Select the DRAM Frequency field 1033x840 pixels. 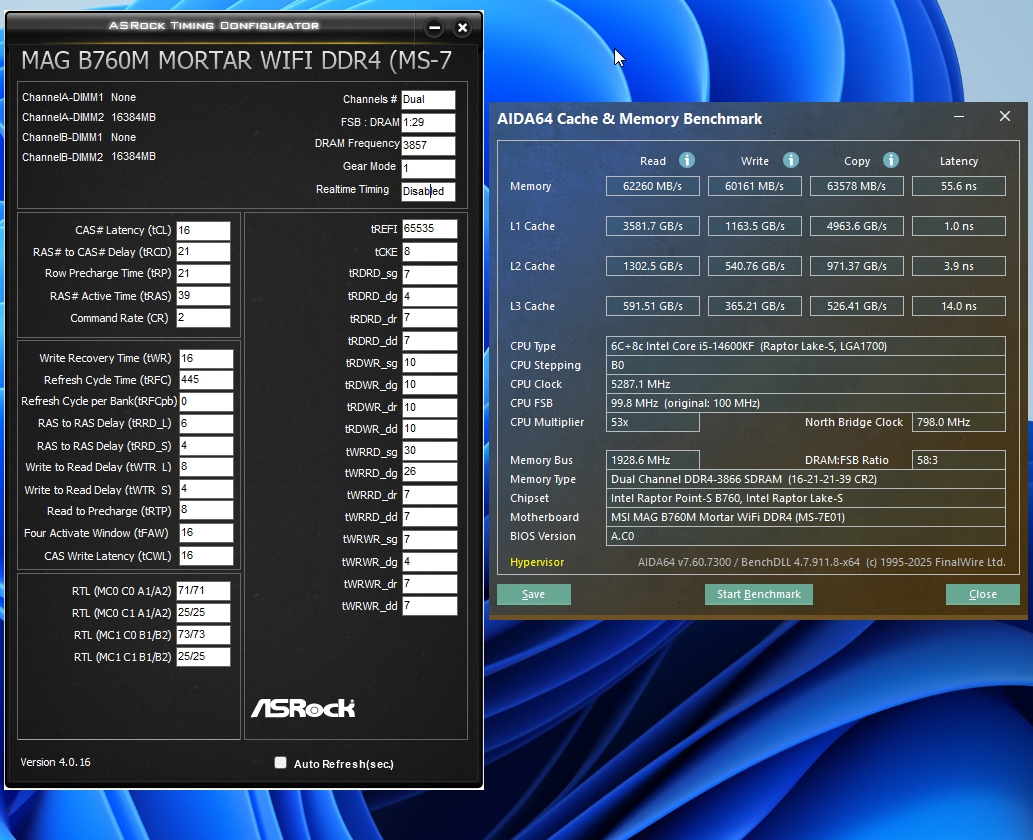coord(428,145)
